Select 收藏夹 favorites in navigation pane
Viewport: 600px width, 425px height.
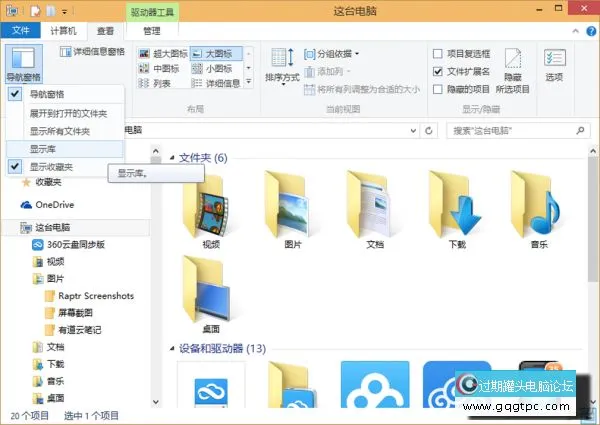tap(42, 182)
